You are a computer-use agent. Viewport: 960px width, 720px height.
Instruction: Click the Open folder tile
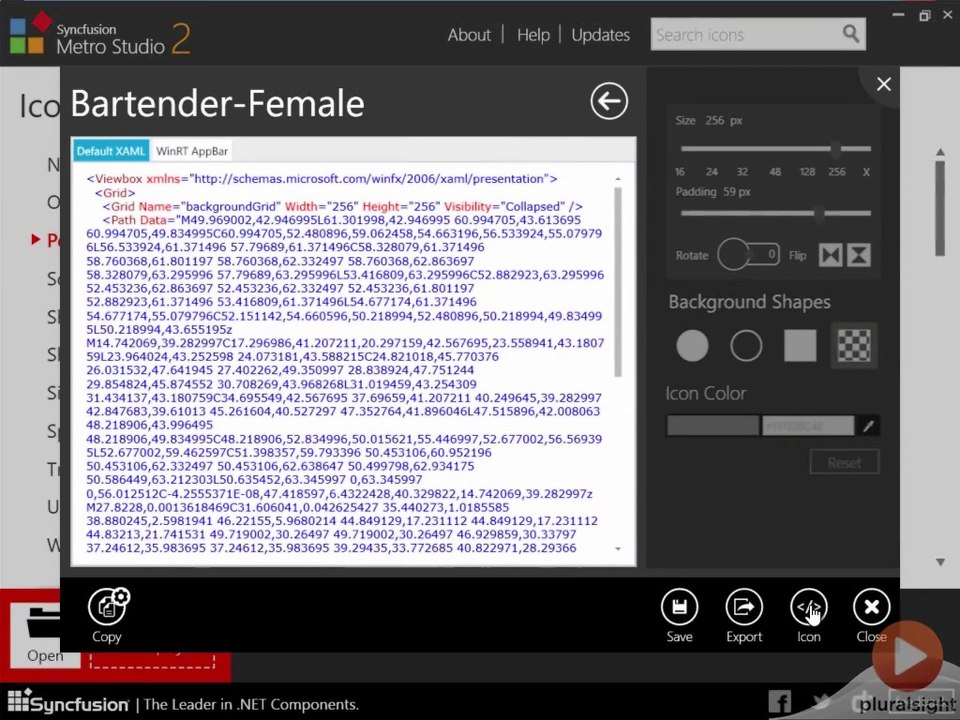(45, 634)
